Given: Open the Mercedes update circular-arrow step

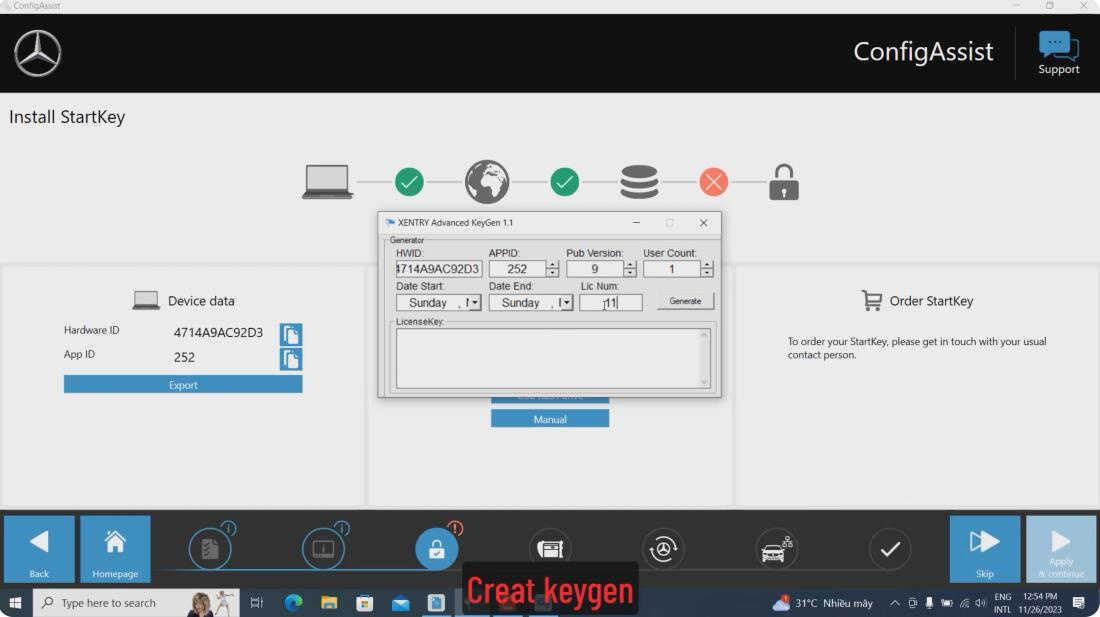Looking at the screenshot, I should pos(663,549).
